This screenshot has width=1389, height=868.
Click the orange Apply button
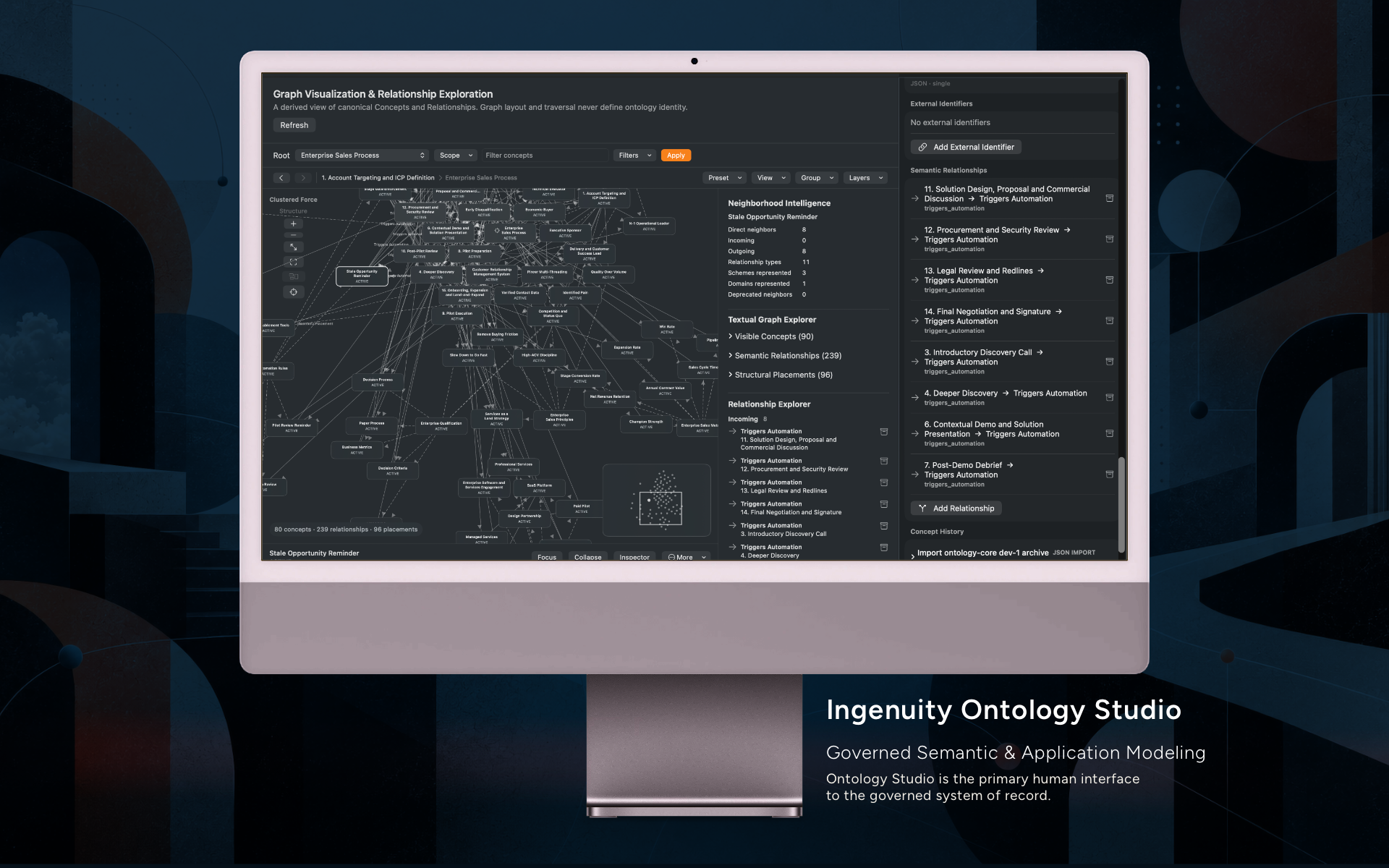coord(676,156)
